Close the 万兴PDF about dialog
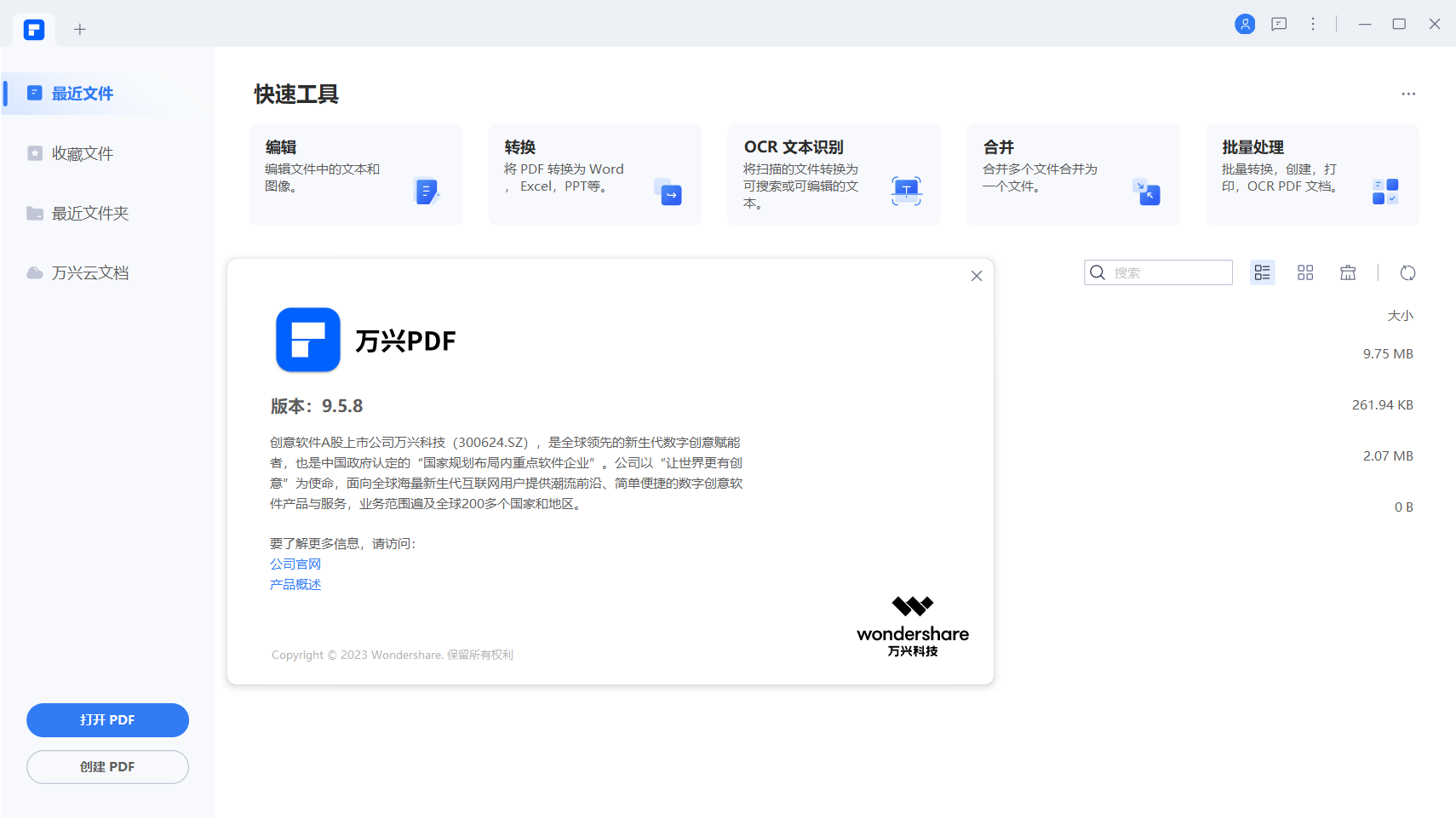 click(x=977, y=276)
